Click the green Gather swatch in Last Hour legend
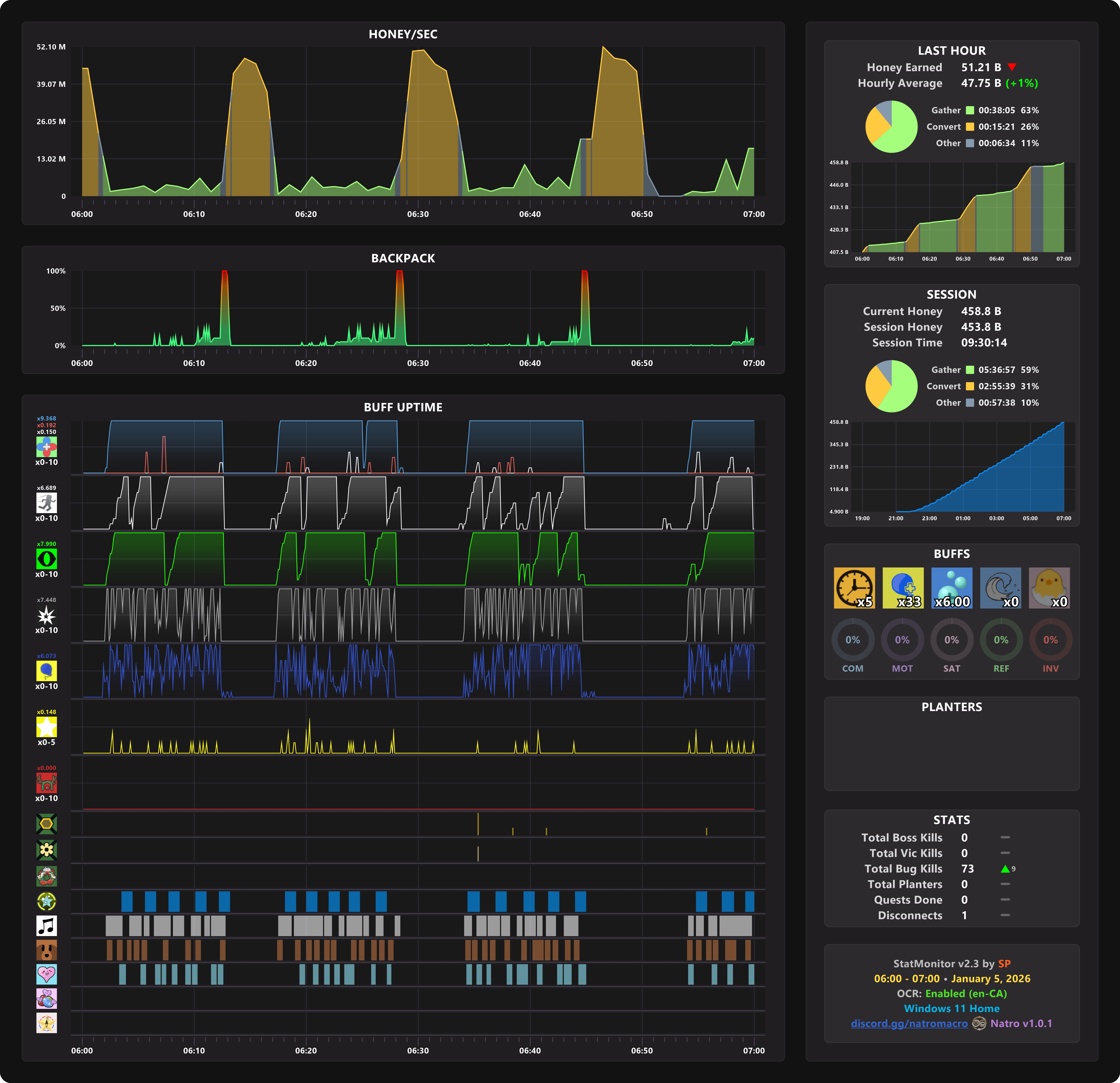 pyautogui.click(x=970, y=110)
